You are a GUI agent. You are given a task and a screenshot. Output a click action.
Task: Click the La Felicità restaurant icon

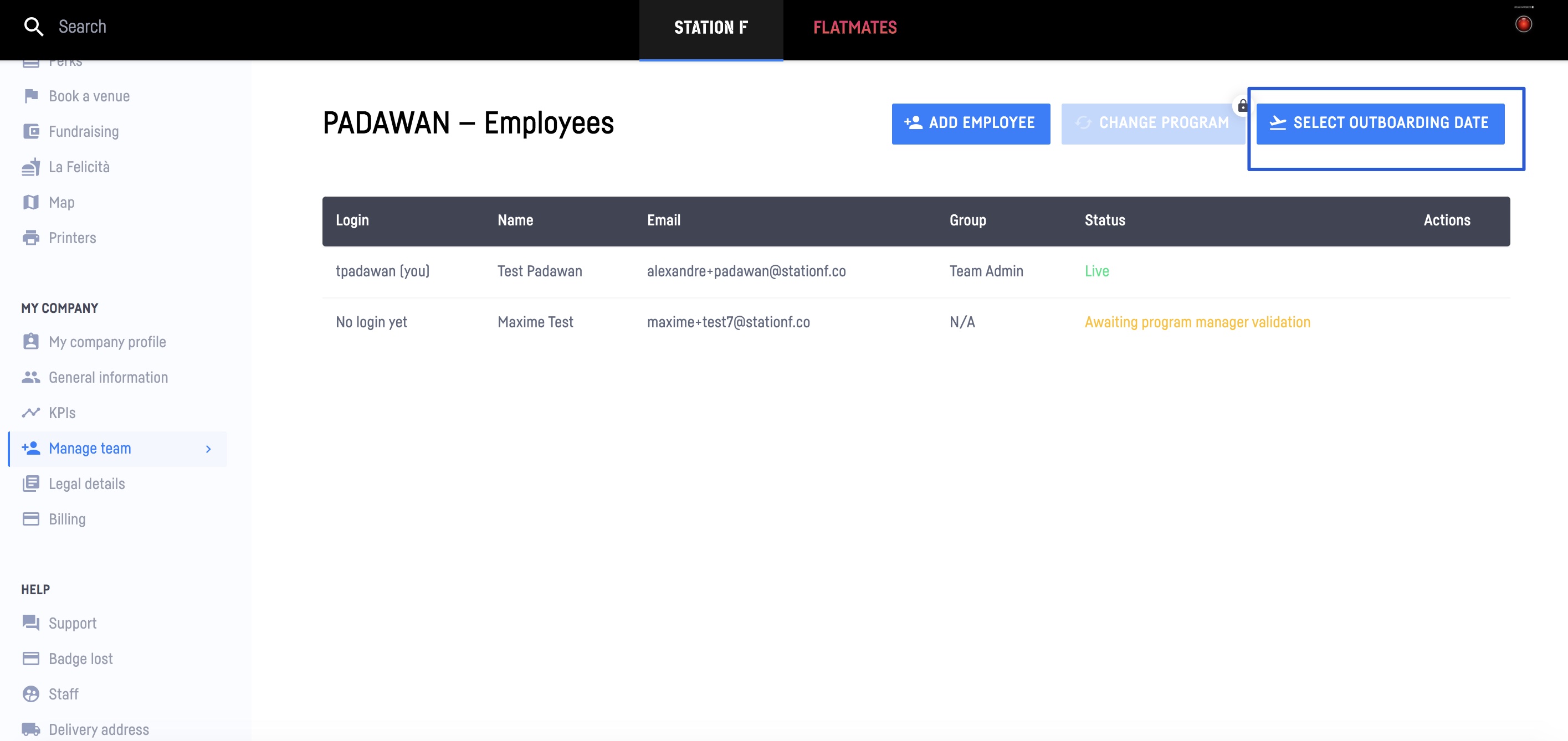30,167
